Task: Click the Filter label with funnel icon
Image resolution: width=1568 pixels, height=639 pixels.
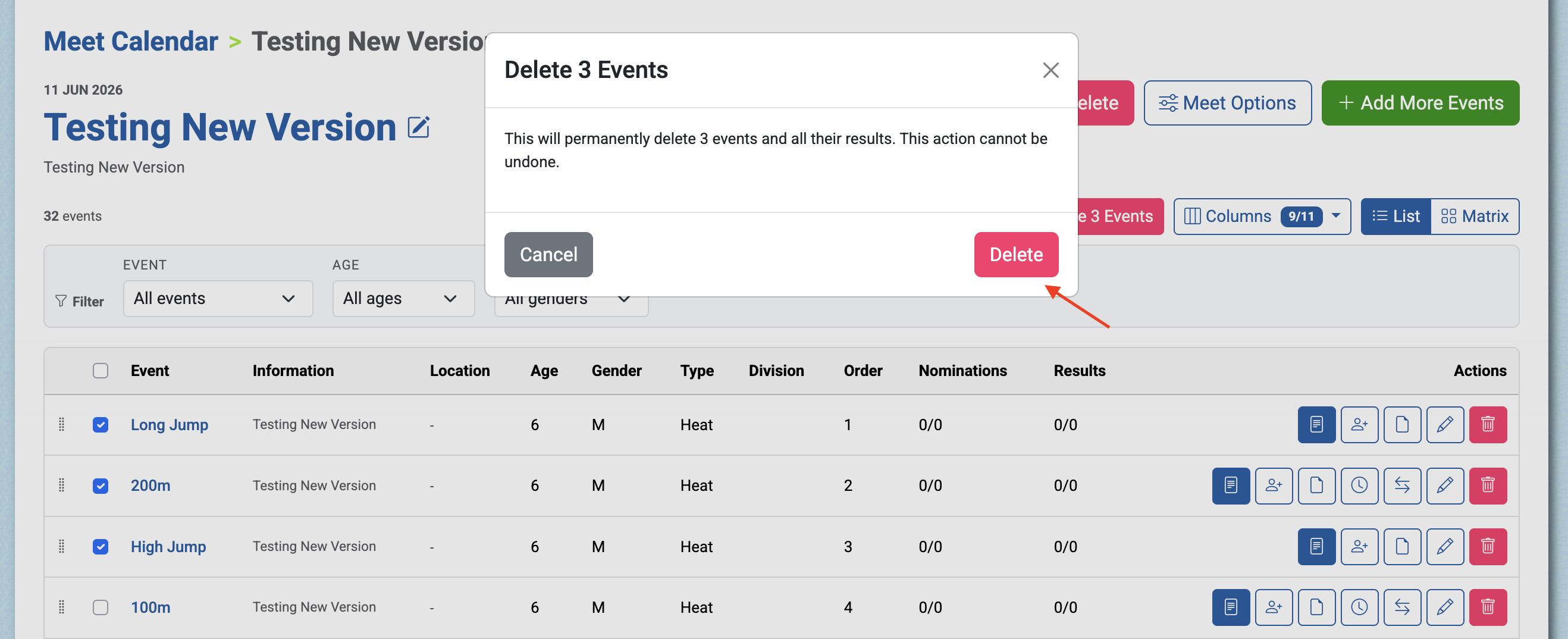Action: [x=79, y=301]
